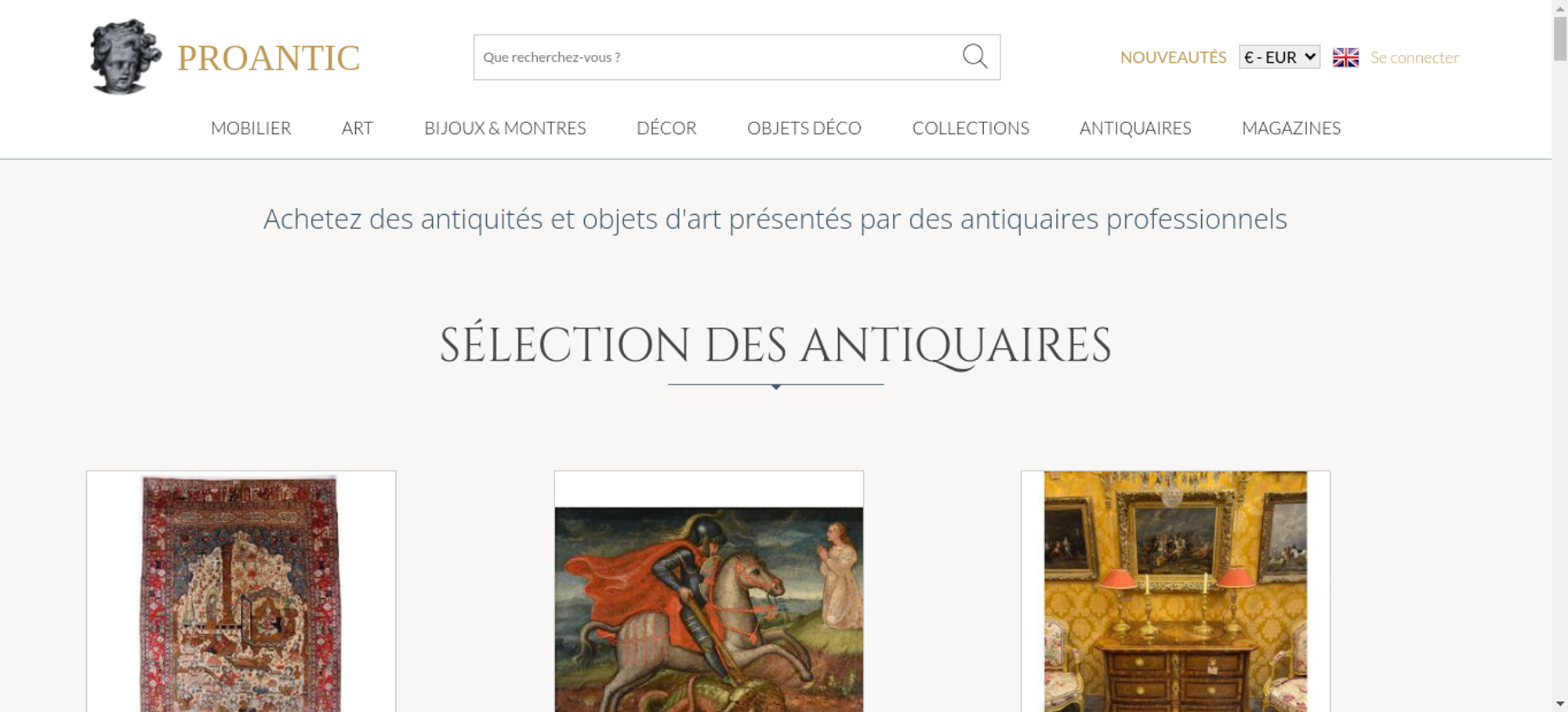Click the Se connecter login link

[x=1414, y=57]
